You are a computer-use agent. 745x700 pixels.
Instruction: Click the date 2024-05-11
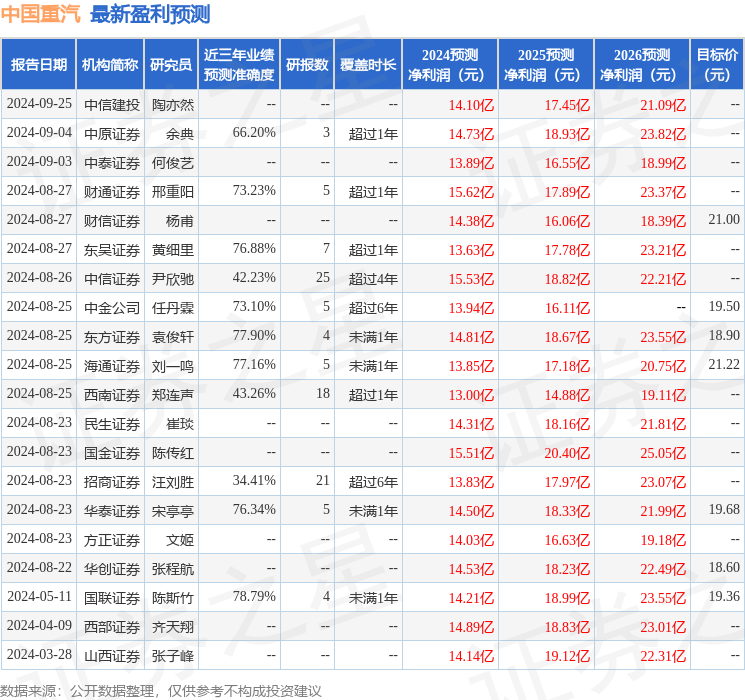click(39, 596)
